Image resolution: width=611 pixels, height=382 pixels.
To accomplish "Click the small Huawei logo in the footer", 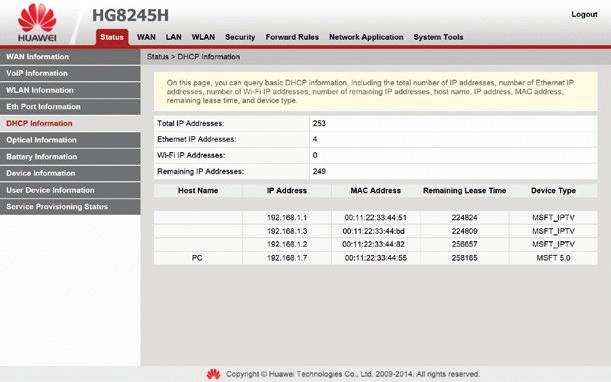I will pyautogui.click(x=214, y=374).
